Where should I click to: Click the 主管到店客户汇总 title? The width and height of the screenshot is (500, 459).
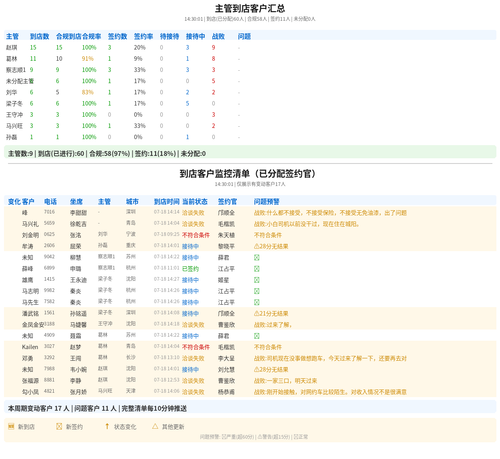(250, 8)
